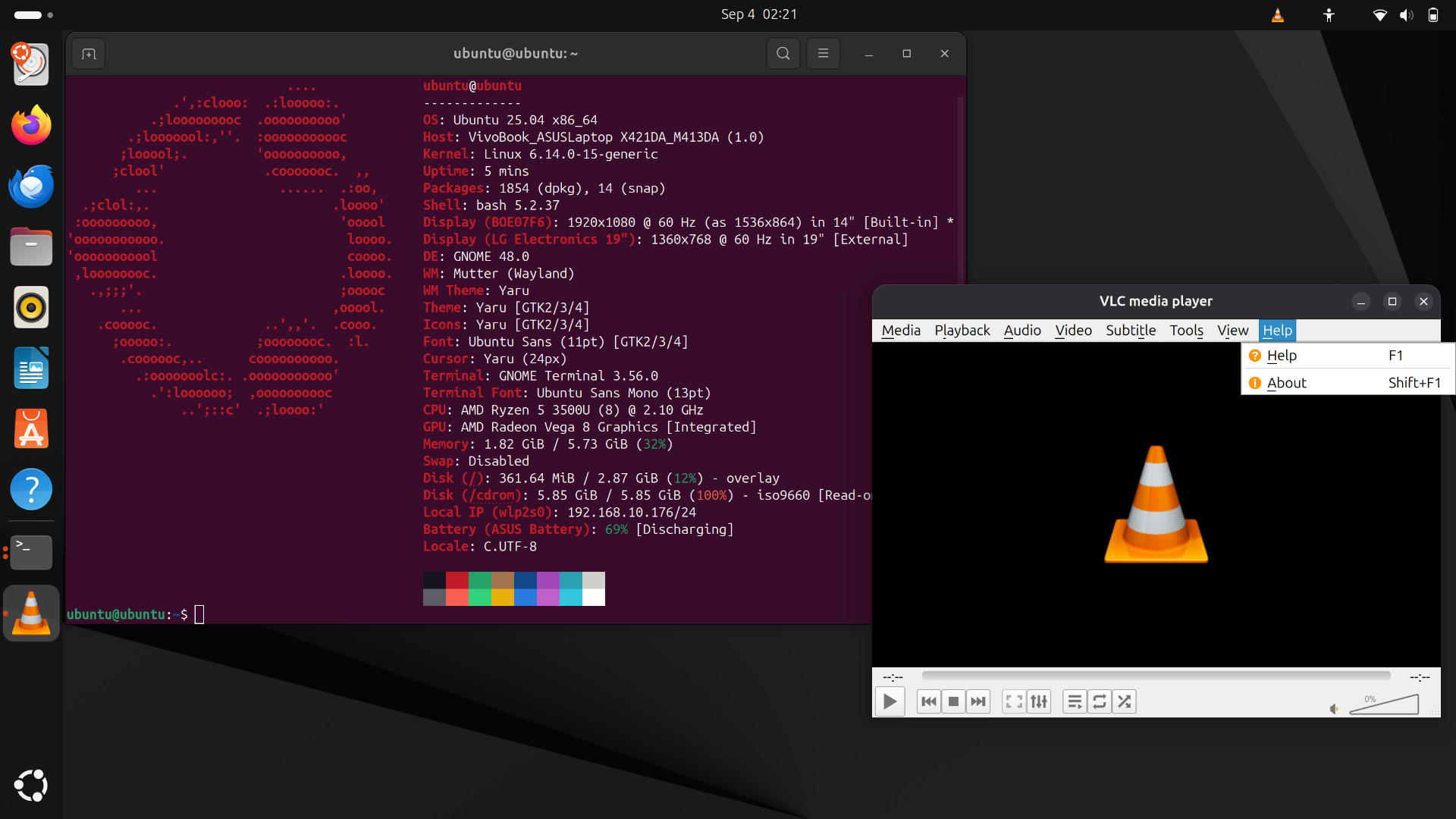Mute VLC via speaker icon
Image resolution: width=1456 pixels, height=819 pixels.
pos(1334,709)
